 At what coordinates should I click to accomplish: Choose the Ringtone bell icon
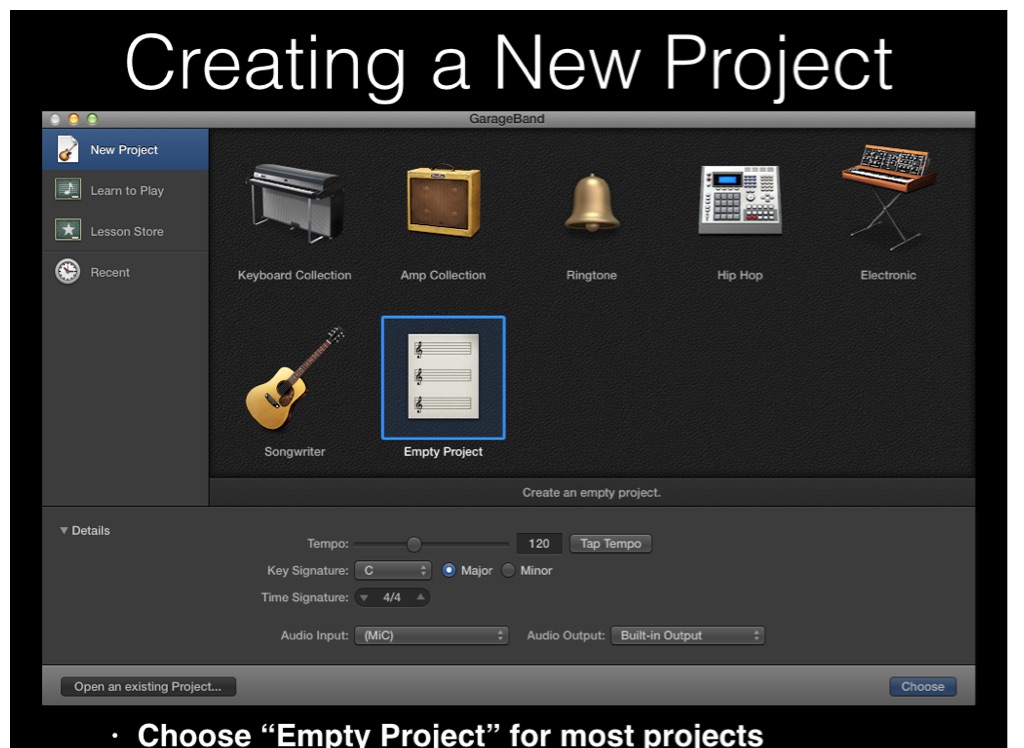pyautogui.click(x=592, y=203)
